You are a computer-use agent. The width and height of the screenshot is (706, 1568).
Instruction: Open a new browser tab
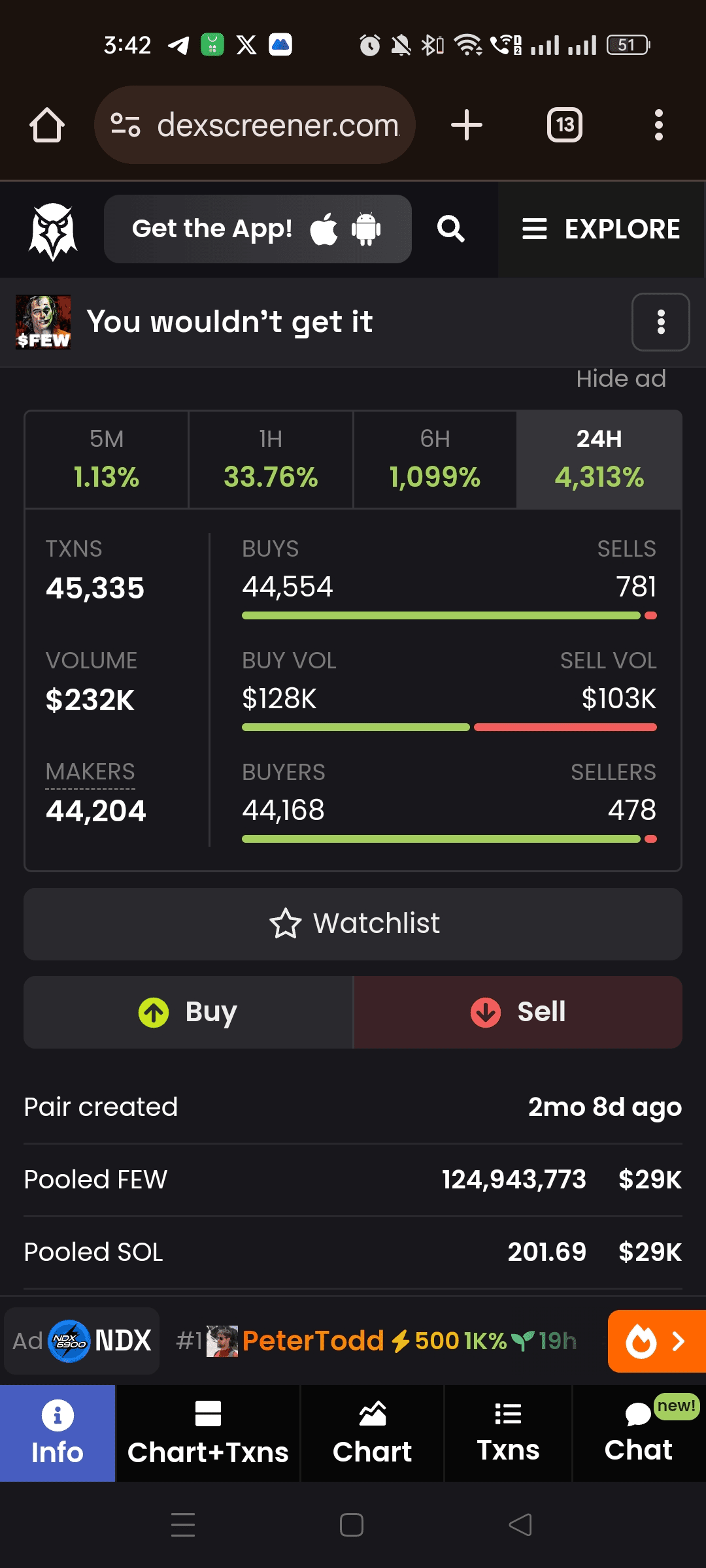coord(467,125)
